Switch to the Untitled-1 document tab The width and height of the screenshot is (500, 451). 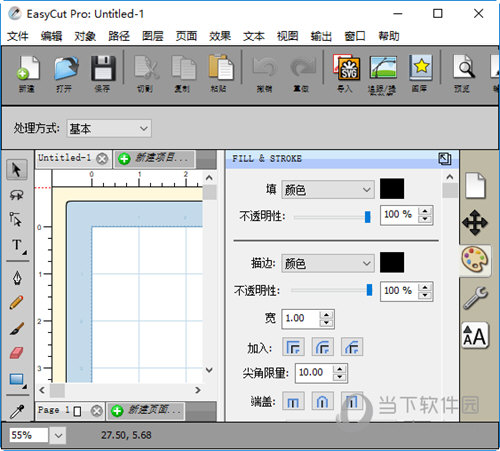(65, 158)
